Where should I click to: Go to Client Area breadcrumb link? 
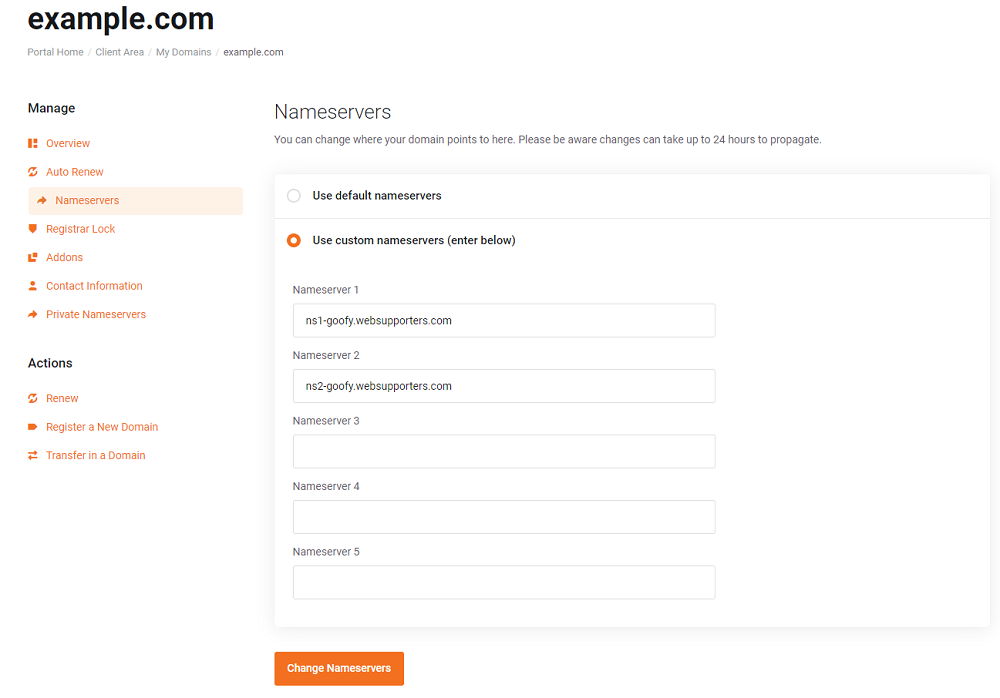click(119, 52)
